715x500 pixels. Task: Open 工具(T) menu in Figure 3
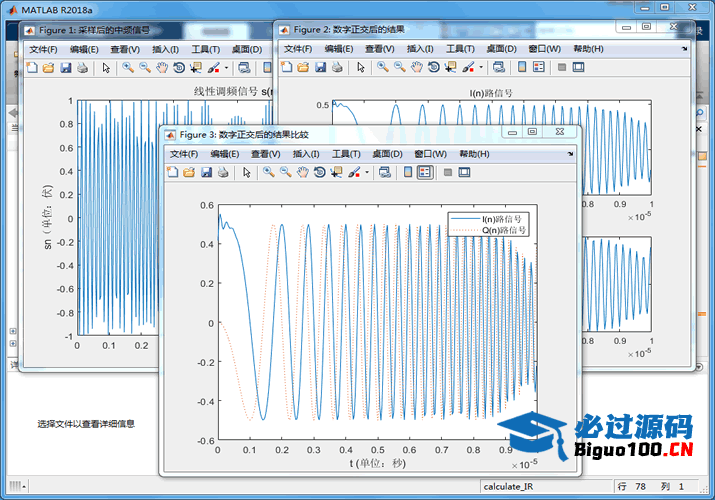(x=346, y=154)
